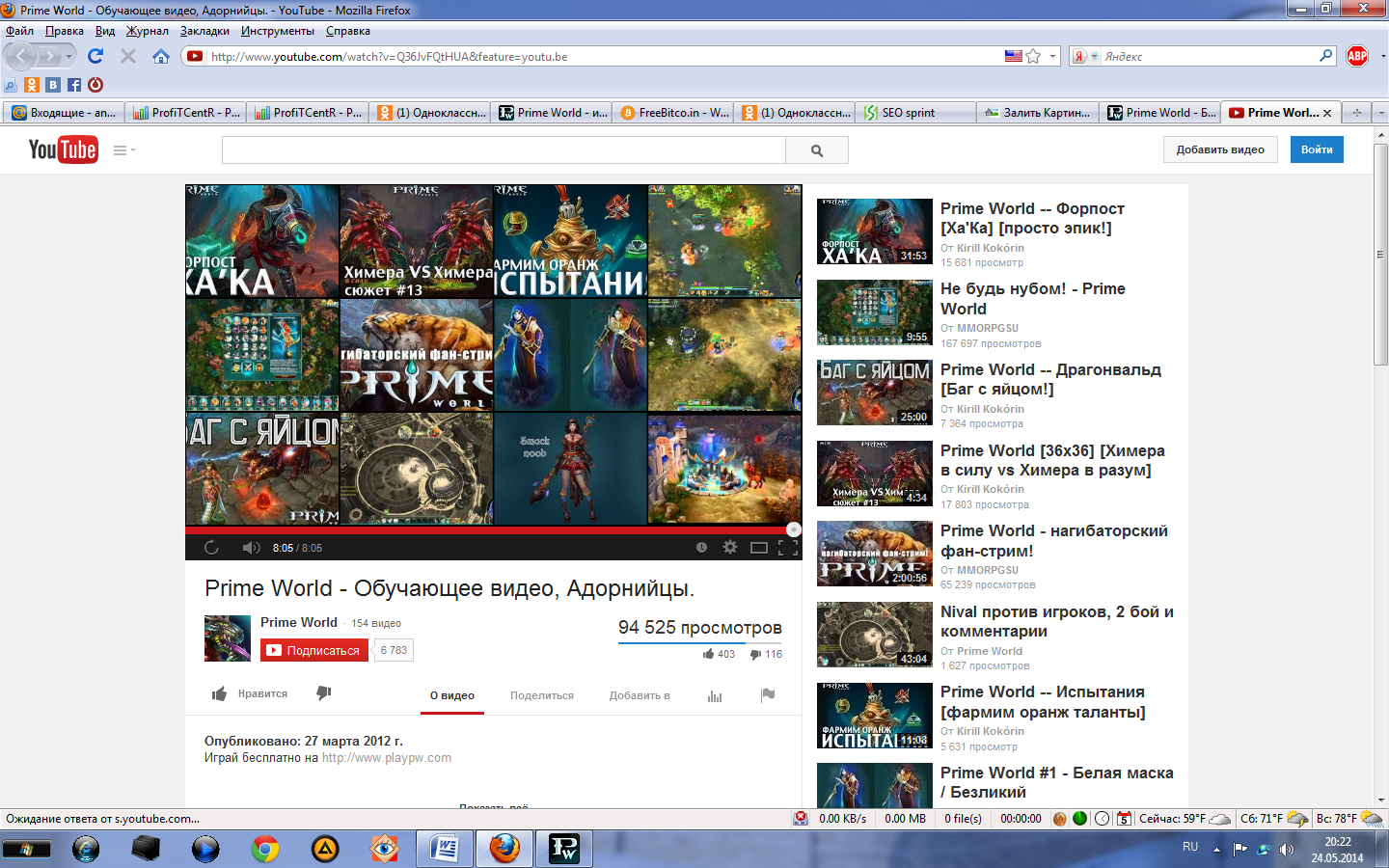Viewport: 1389px width, 868px height.
Task: Dislike the video with thumbs-down icon
Action: click(x=324, y=693)
